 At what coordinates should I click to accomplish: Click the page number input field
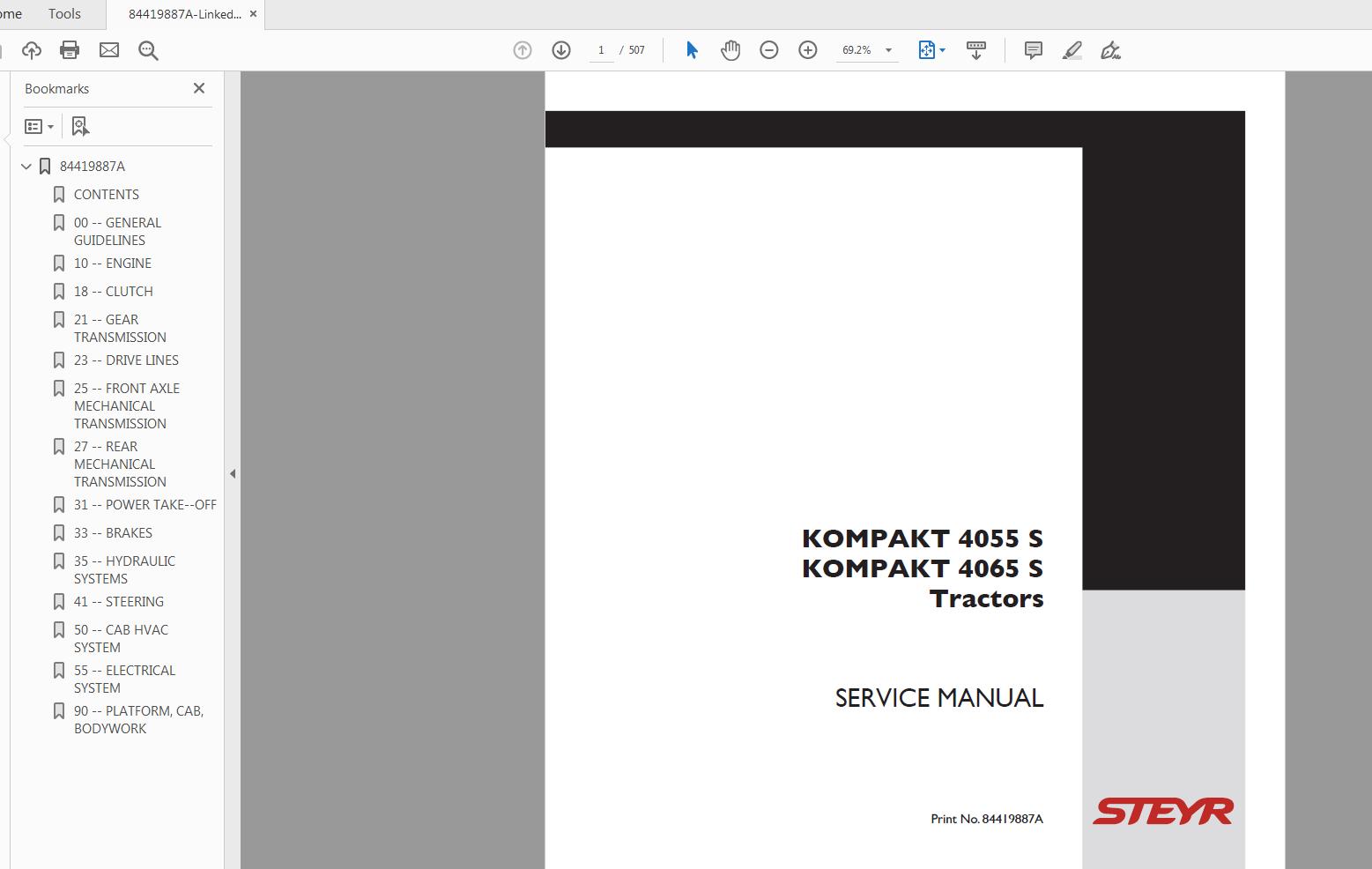[x=601, y=50]
